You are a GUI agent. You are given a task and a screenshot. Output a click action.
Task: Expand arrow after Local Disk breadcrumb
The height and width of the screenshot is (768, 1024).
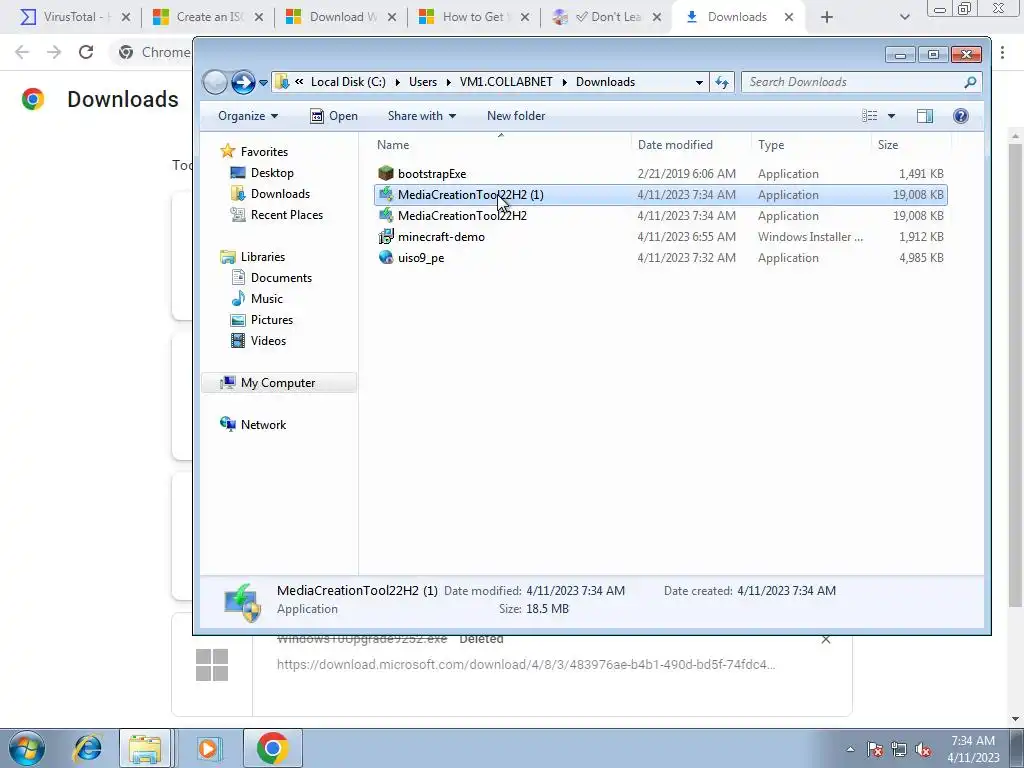[x=397, y=82]
